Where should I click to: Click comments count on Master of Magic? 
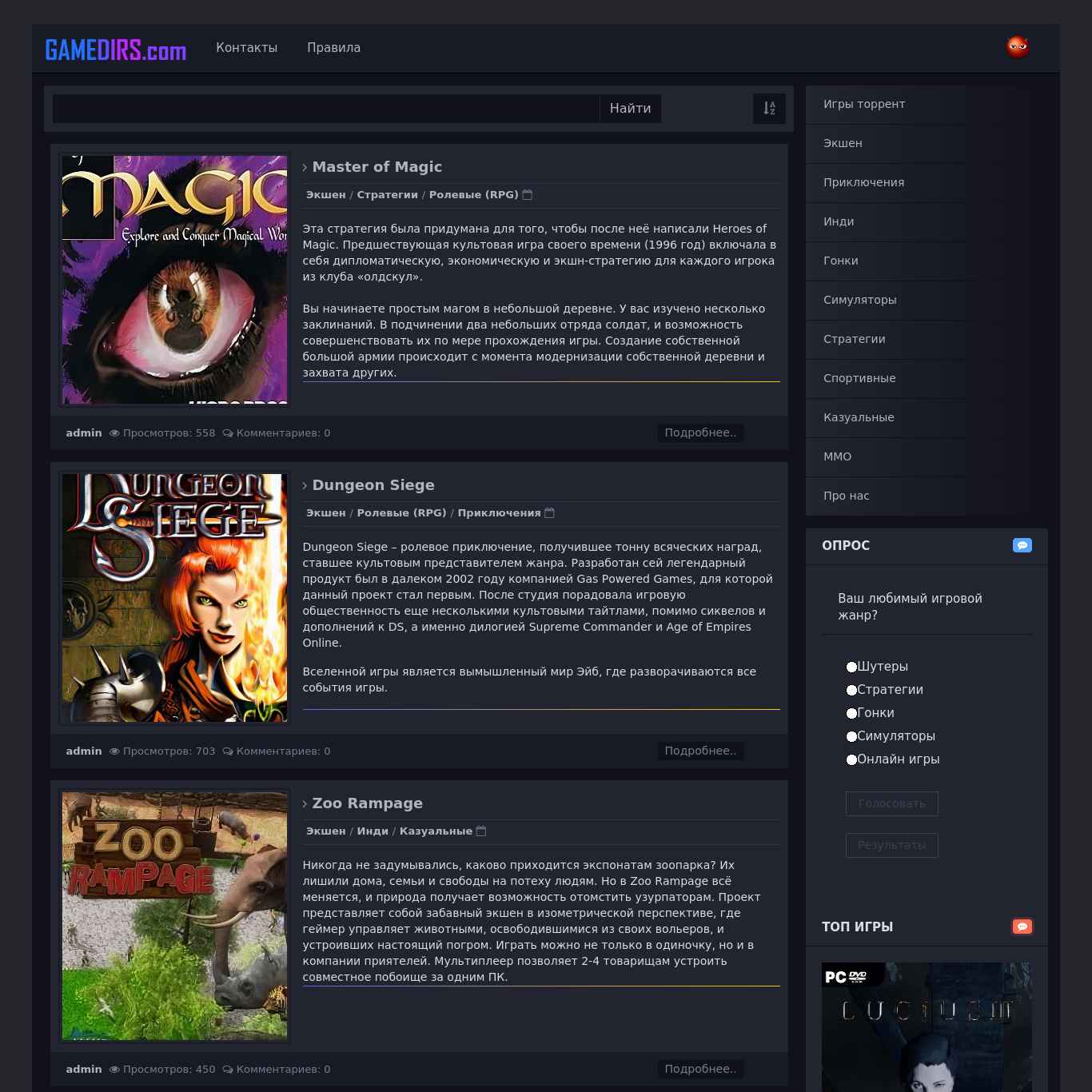[277, 432]
